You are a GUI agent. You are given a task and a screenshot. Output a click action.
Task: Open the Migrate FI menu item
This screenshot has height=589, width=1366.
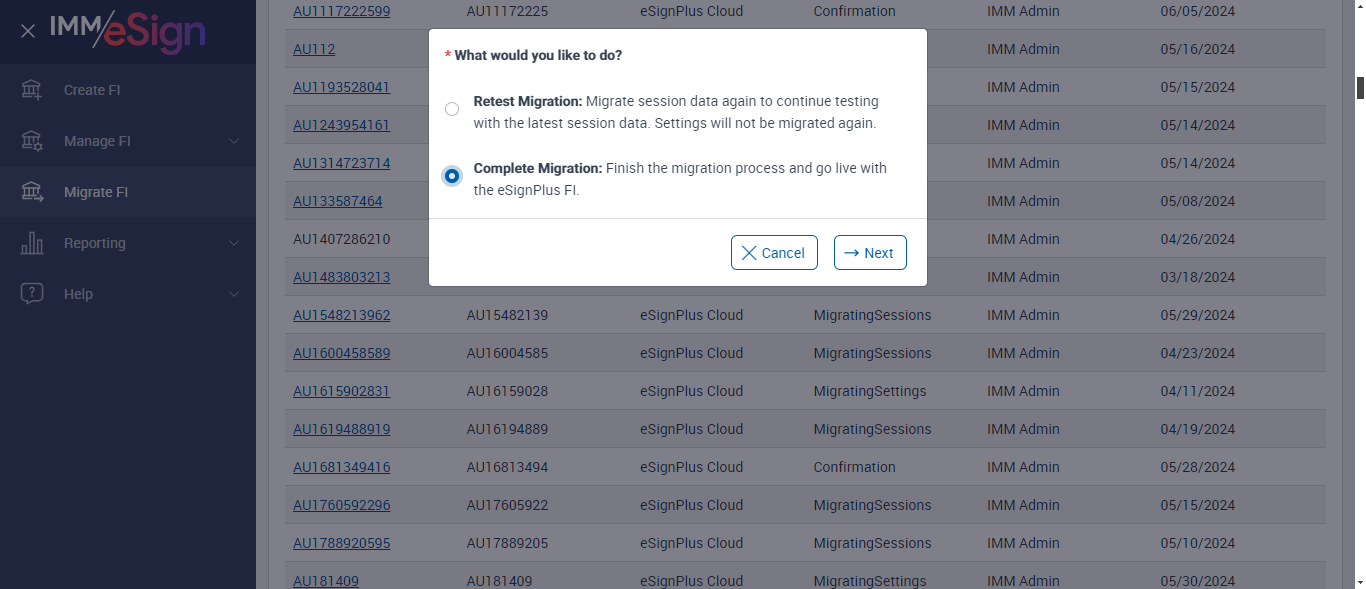click(x=96, y=192)
